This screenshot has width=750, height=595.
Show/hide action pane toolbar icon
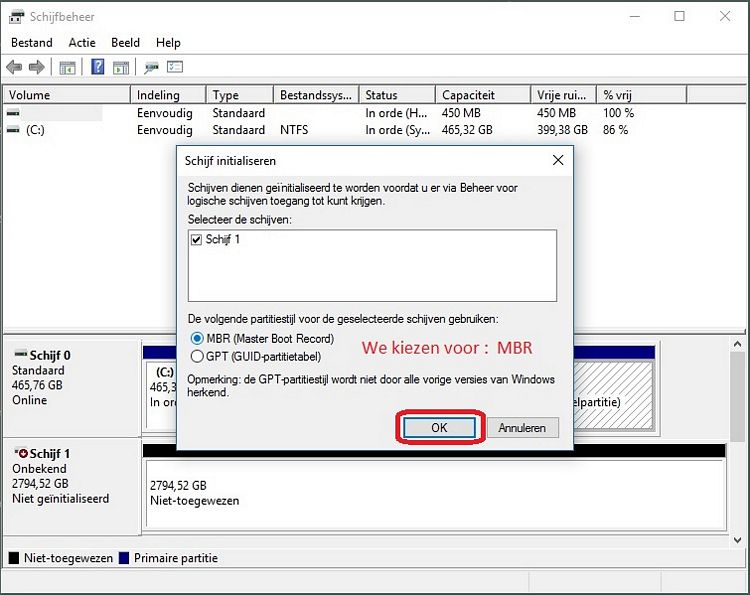121,67
